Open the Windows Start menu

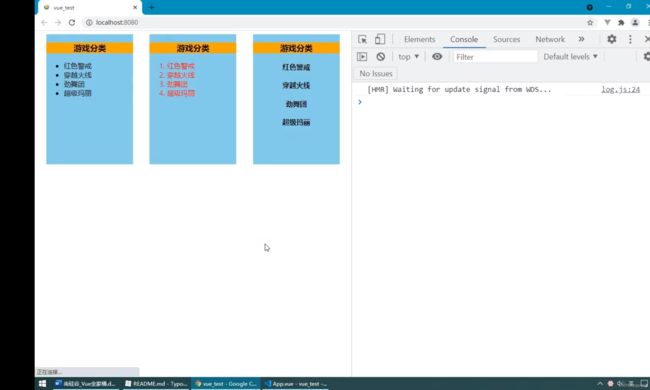42,384
